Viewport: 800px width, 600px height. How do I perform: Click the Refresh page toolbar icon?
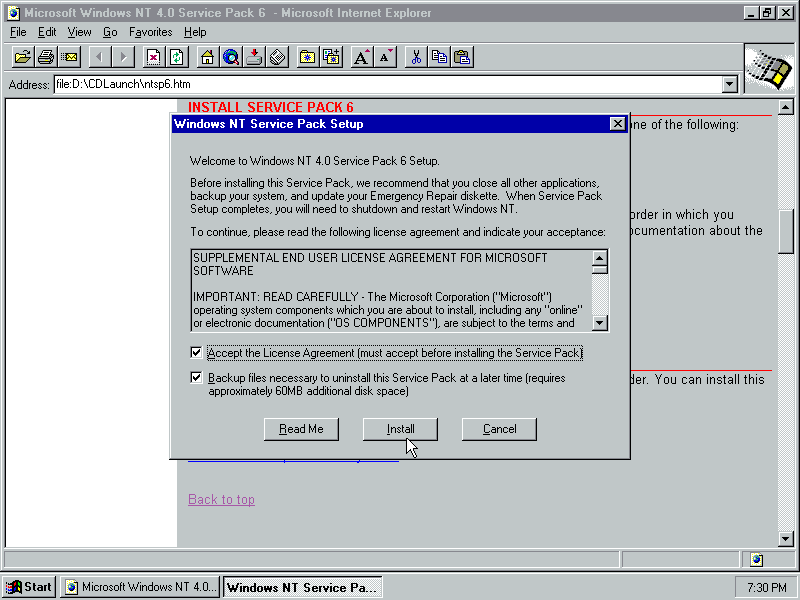[x=176, y=57]
